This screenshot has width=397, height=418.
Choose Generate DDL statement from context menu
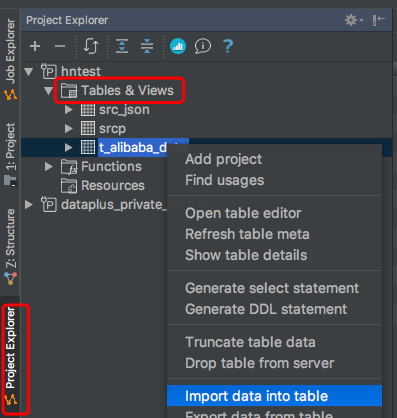tap(266, 309)
